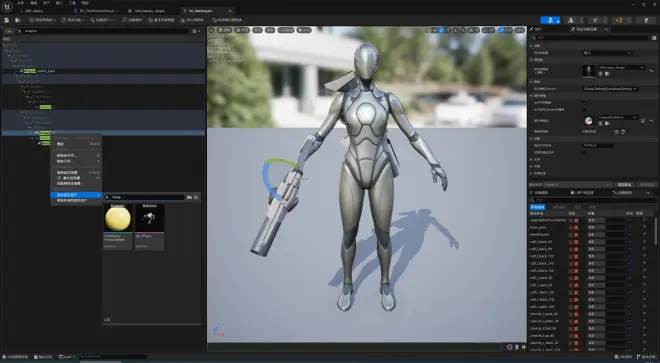The width and height of the screenshot is (660, 363).
Task: Open skeleton tree settings gear
Action: pyautogui.click(x=194, y=31)
